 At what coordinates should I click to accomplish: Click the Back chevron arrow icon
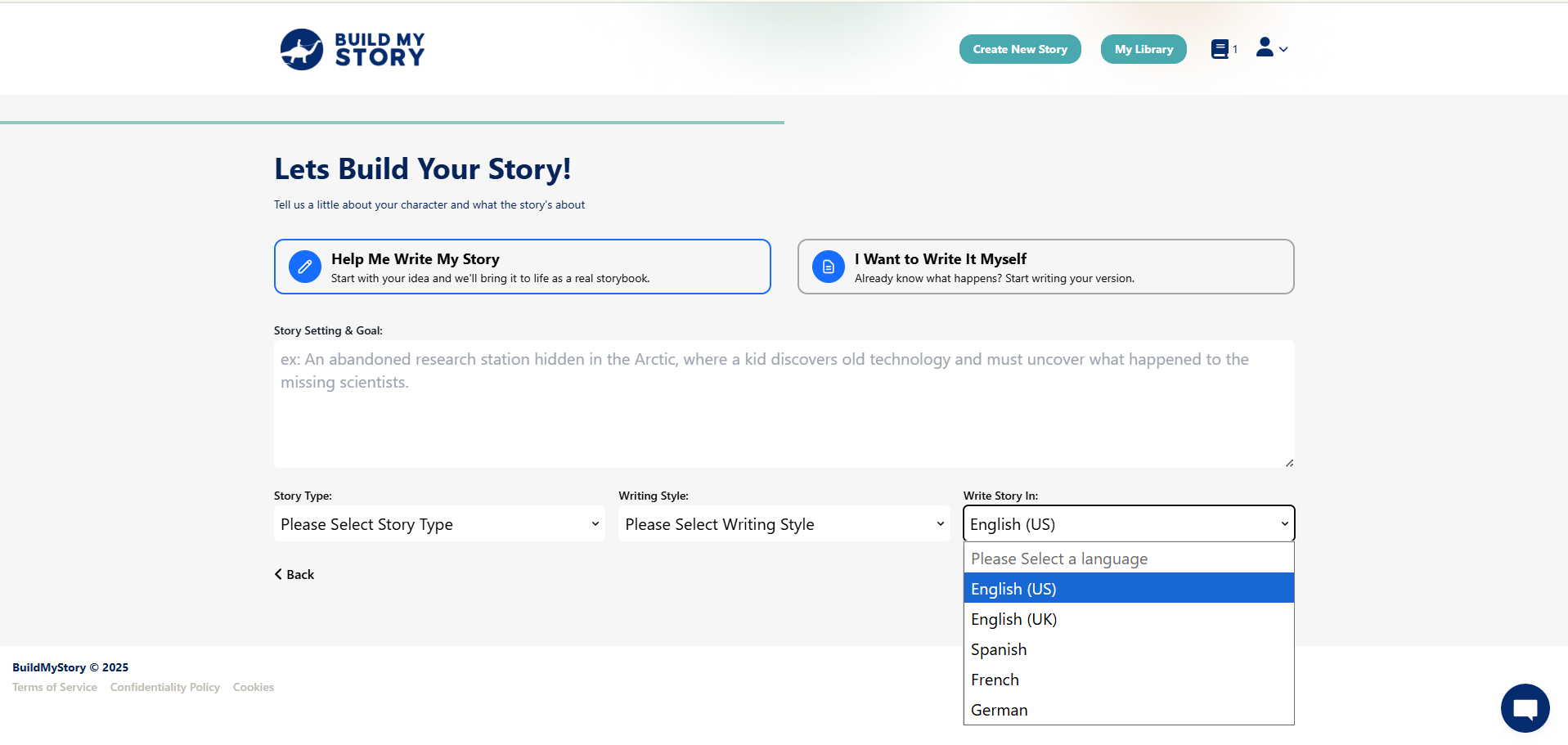click(x=278, y=574)
